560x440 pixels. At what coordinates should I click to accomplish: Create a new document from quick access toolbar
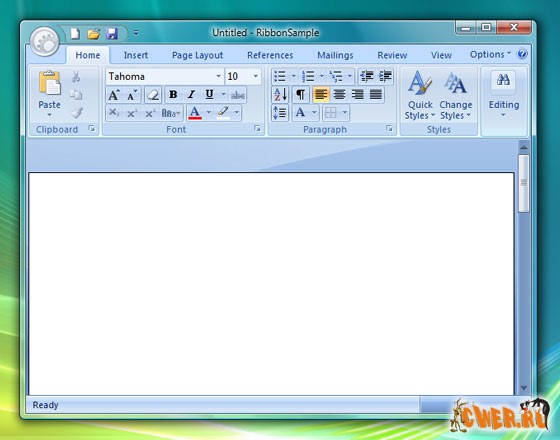(x=75, y=34)
